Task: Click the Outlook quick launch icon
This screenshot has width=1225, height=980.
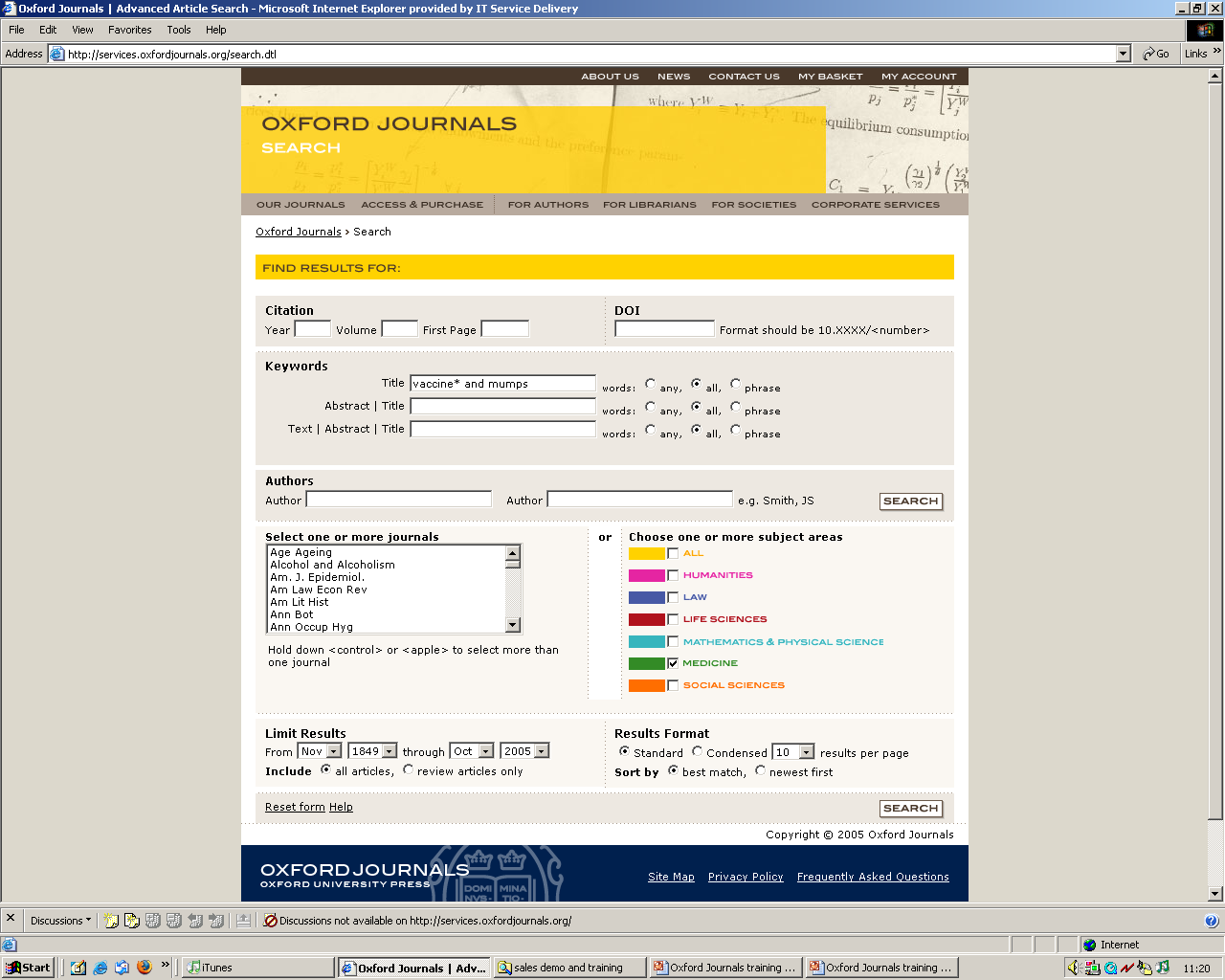Action: tap(122, 968)
